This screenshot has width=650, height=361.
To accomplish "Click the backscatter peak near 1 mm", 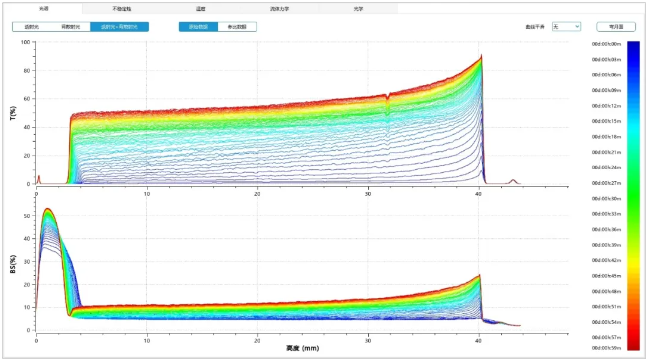I will 48,210.
